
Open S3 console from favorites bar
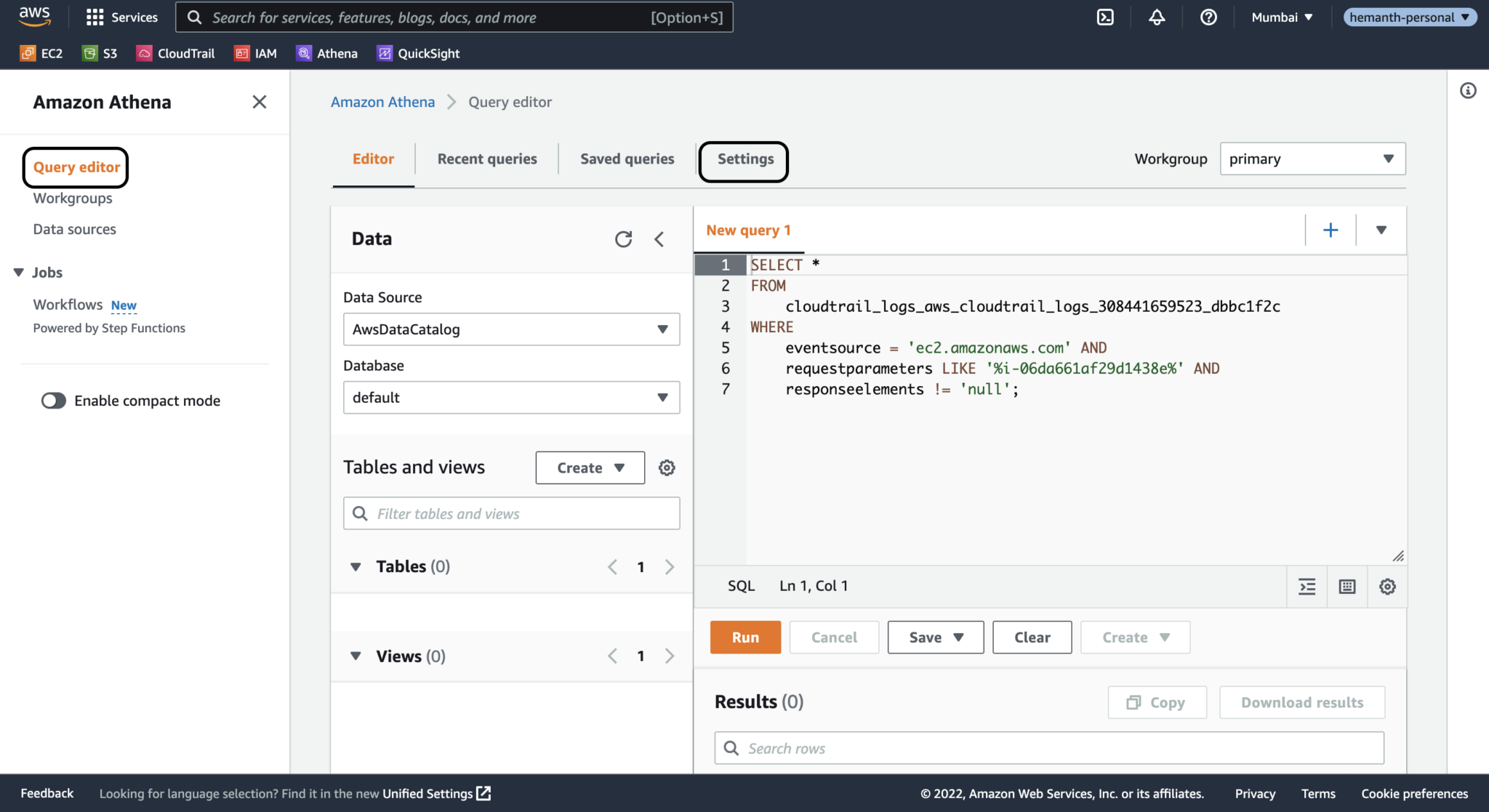tap(100, 52)
